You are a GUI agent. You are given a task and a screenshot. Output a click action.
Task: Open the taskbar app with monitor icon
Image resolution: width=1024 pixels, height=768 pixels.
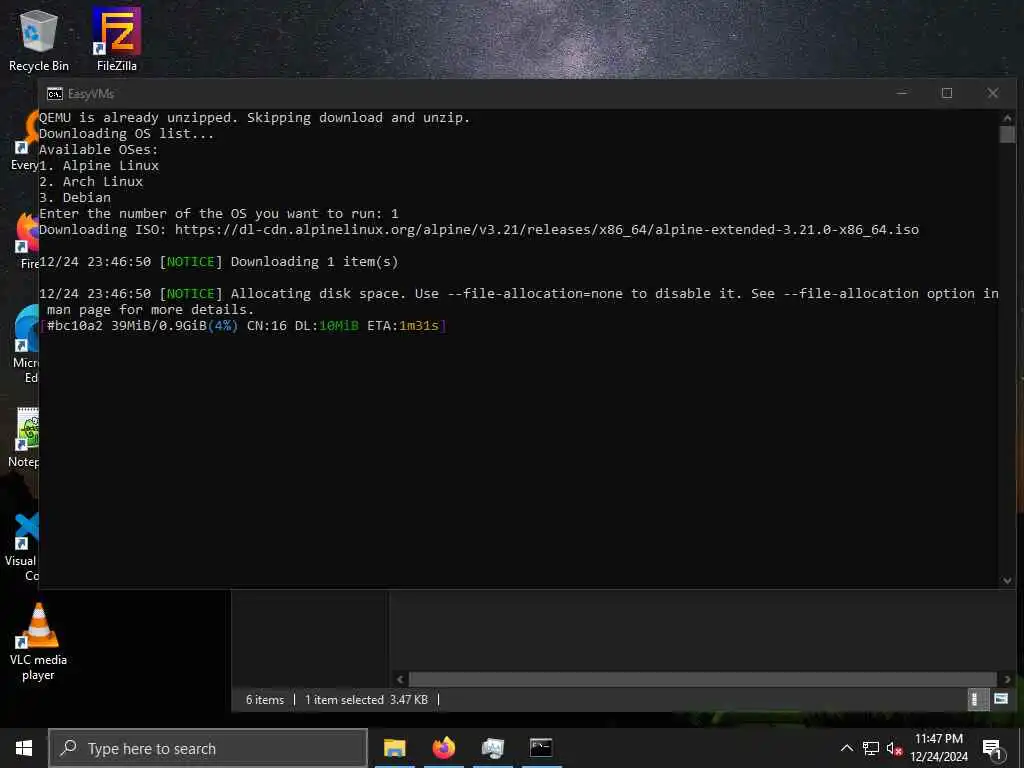coord(492,748)
